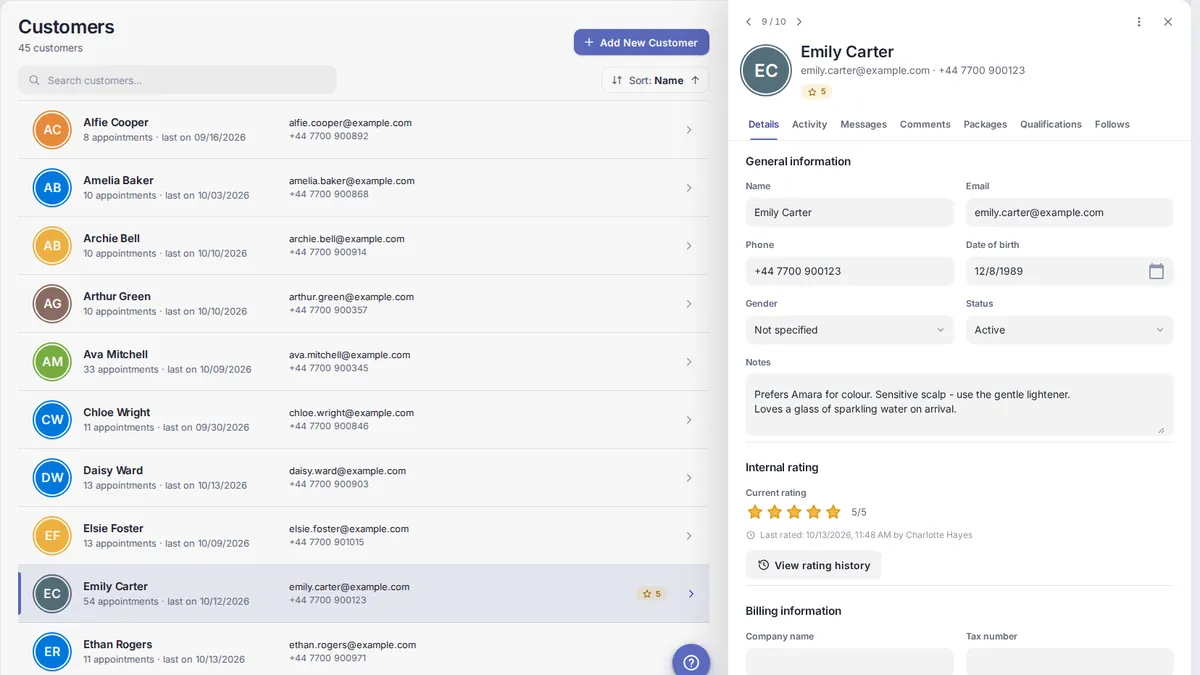The height and width of the screenshot is (675, 1200).
Task: Click Add New Customer button
Action: (641, 42)
